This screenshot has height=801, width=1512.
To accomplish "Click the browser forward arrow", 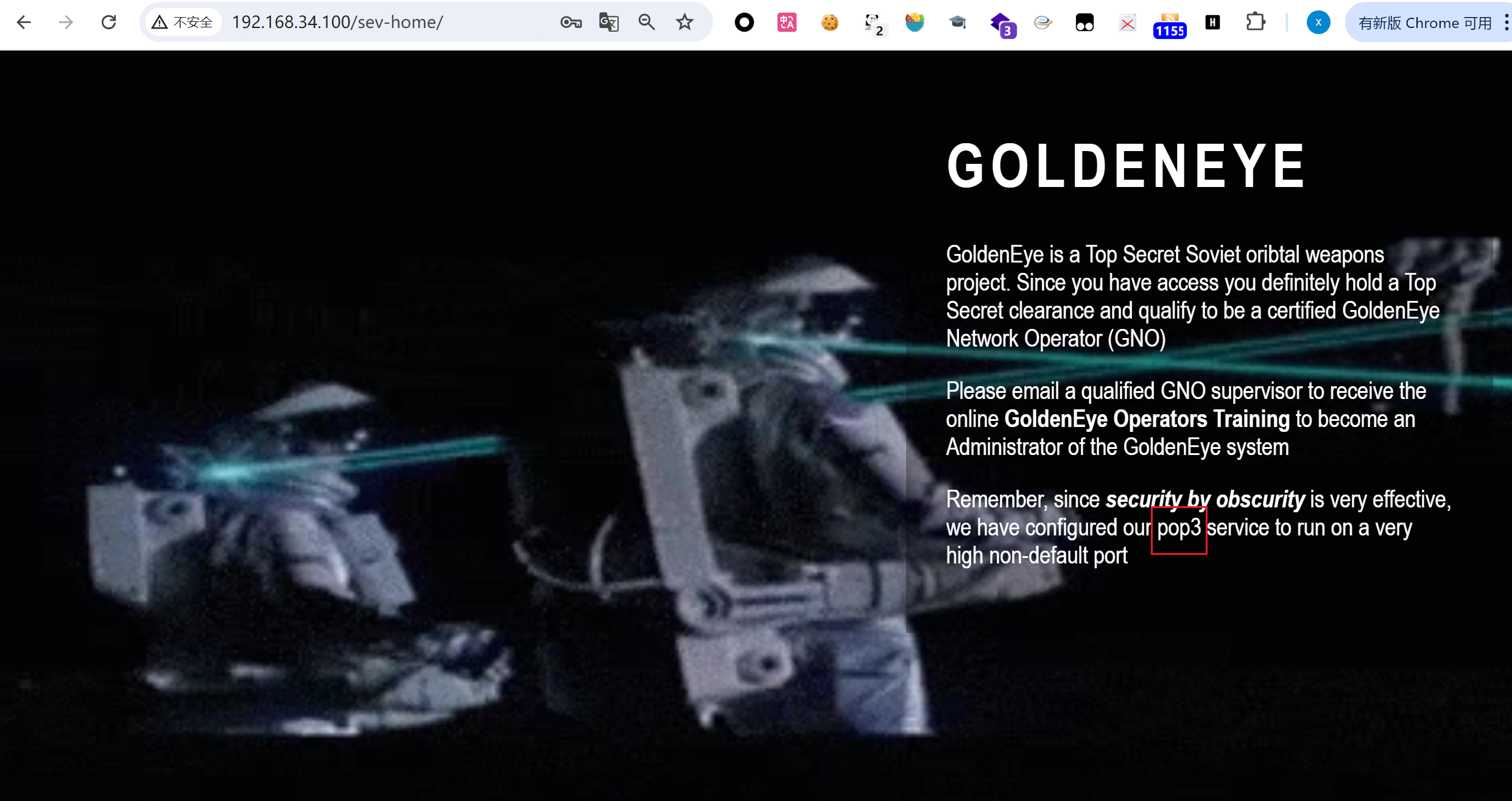I will [66, 23].
